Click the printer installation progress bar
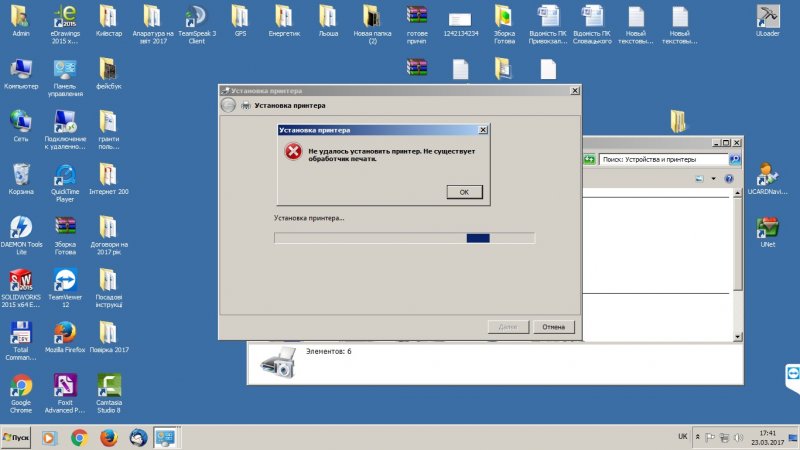This screenshot has height=450, width=800. (x=404, y=238)
